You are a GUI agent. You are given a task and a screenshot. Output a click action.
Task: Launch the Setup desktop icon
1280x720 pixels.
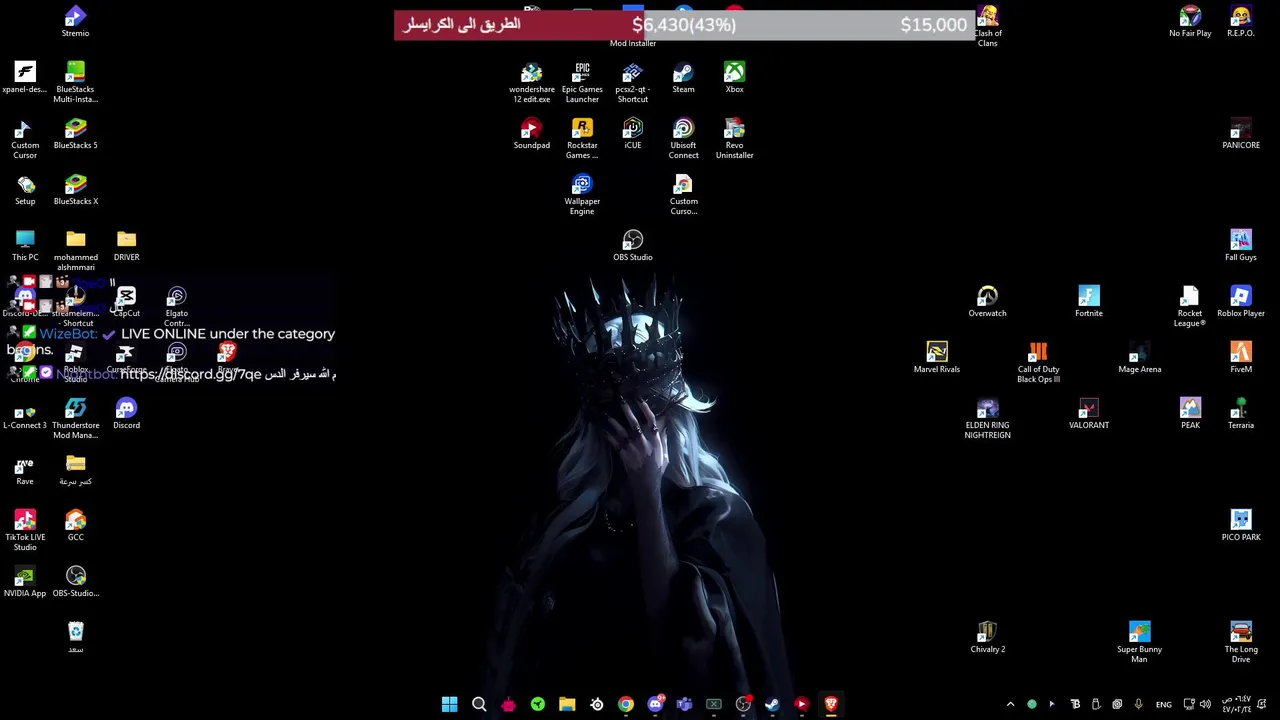click(x=25, y=190)
